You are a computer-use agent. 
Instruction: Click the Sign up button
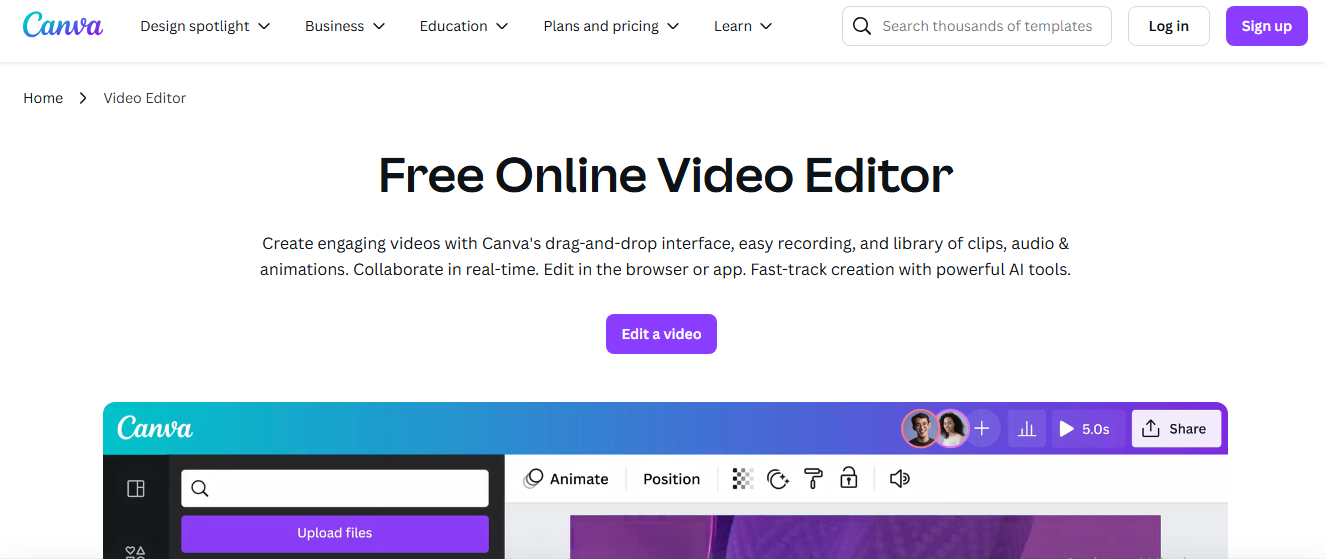pyautogui.click(x=1266, y=26)
